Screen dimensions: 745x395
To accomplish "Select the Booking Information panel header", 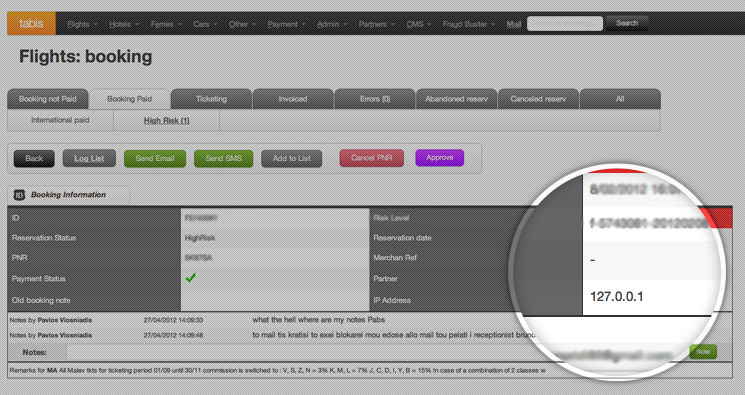I will tap(68, 195).
